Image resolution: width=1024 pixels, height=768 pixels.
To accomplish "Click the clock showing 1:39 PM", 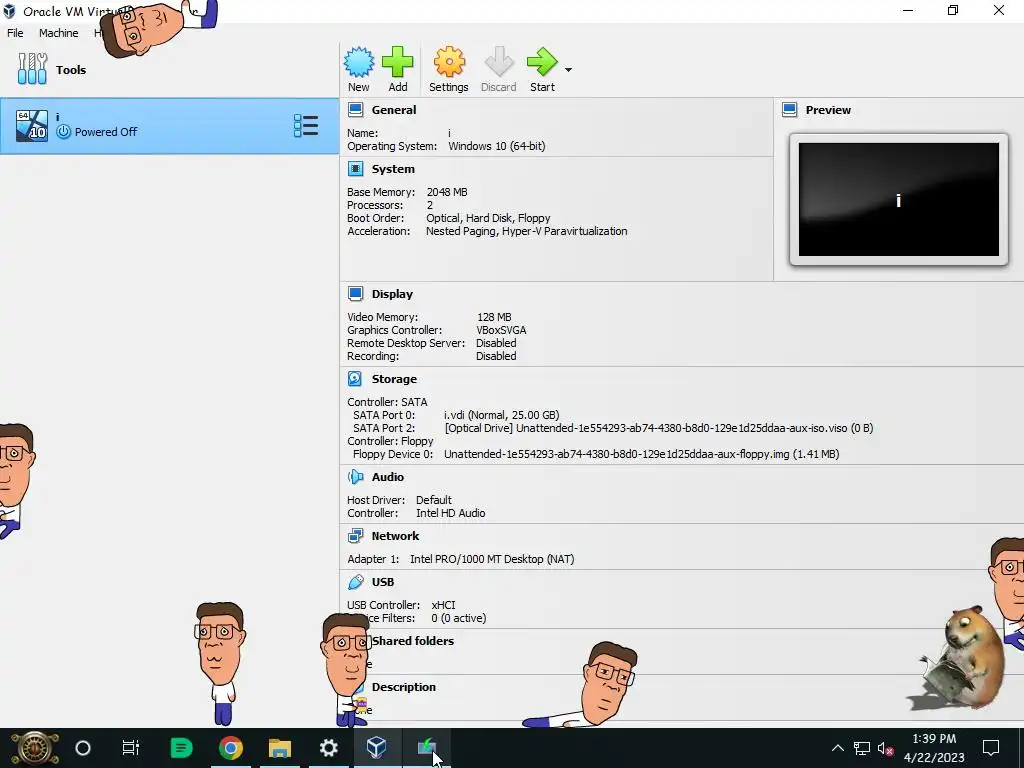I will pyautogui.click(x=934, y=739).
